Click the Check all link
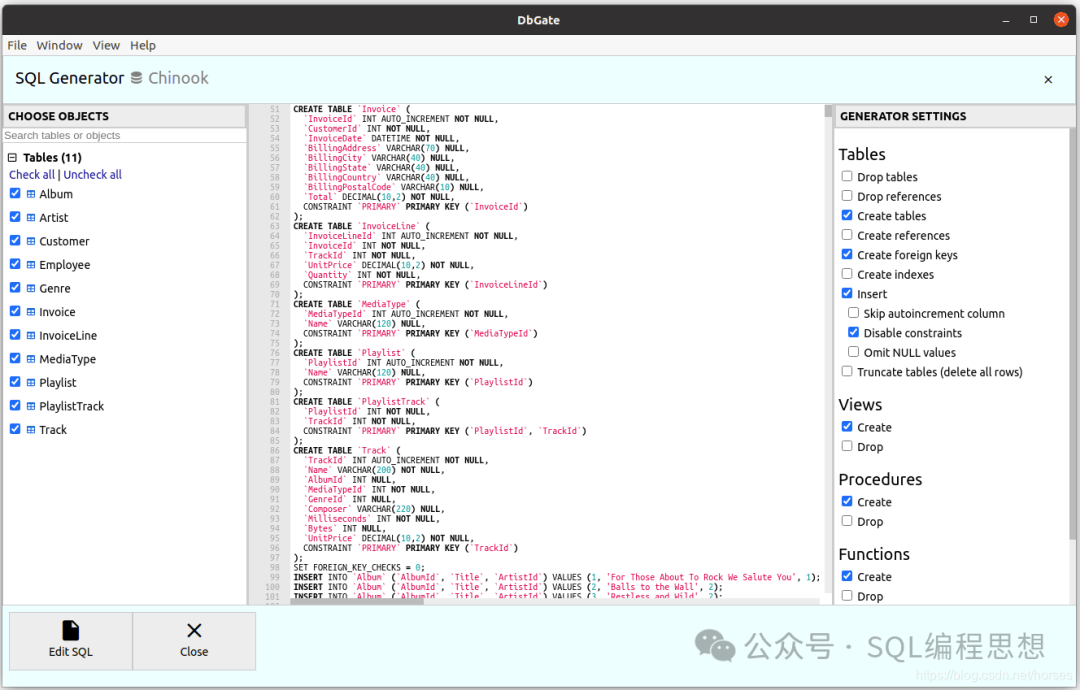Viewport: 1080px width, 690px height. [32, 175]
